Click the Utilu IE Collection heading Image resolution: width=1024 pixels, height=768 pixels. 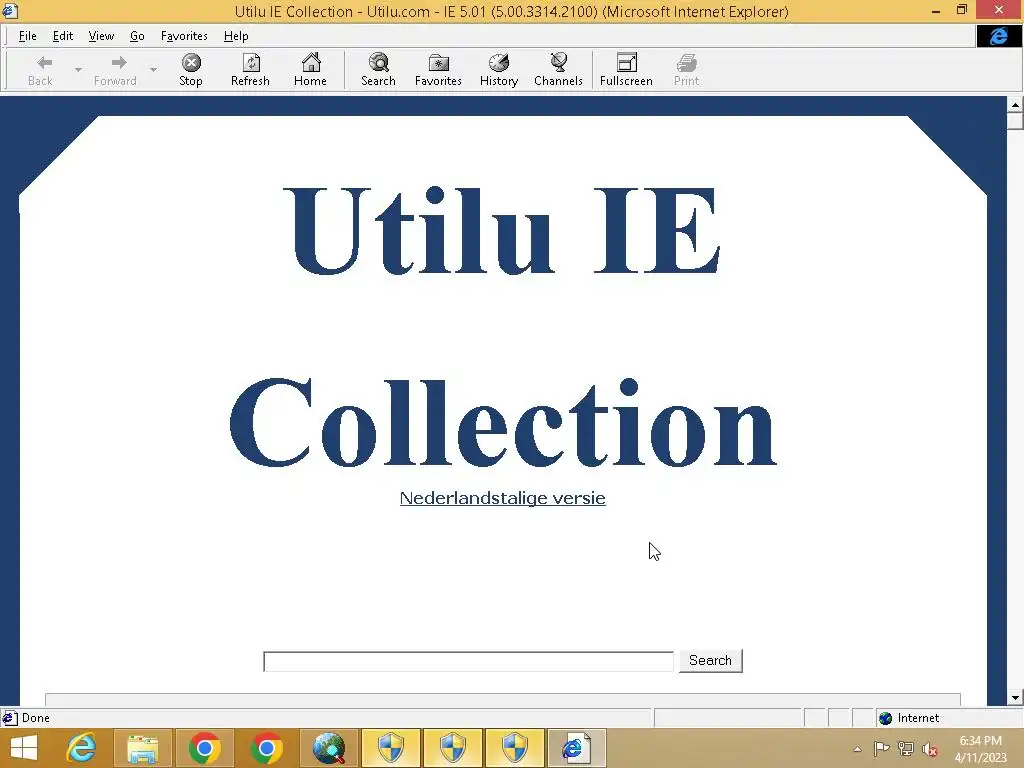pyautogui.click(x=503, y=327)
